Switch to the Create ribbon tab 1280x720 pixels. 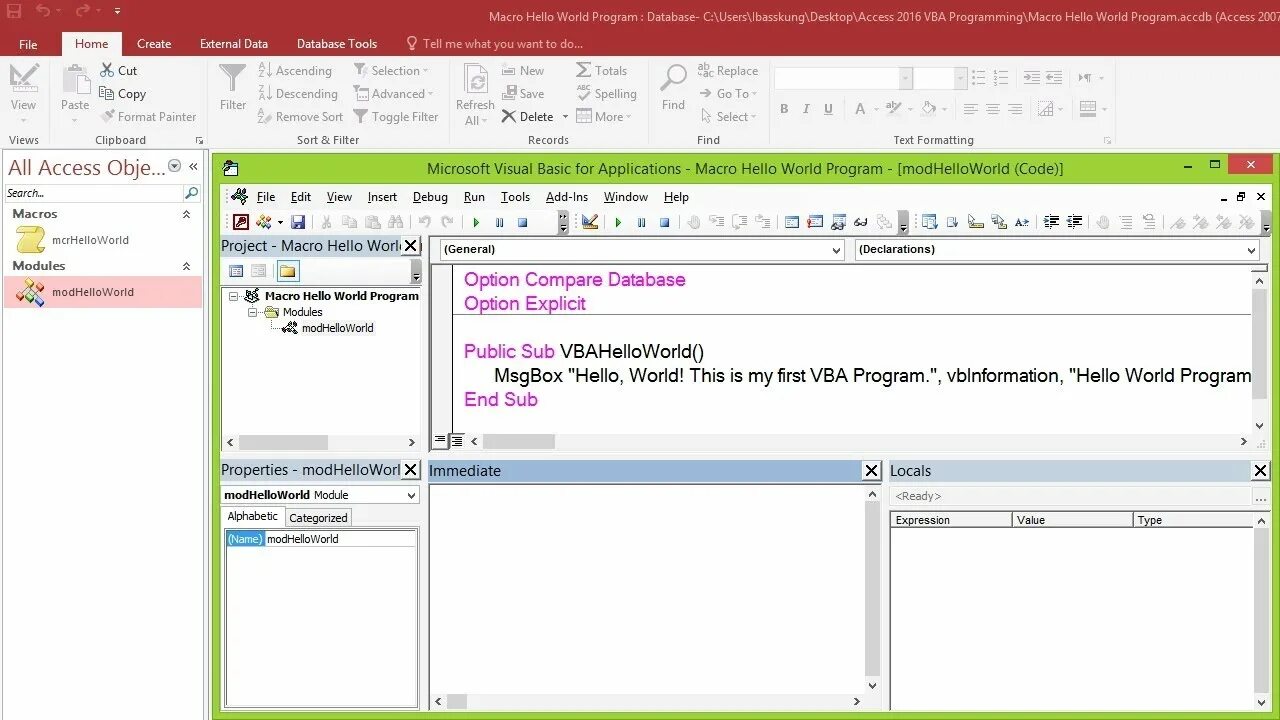[154, 43]
